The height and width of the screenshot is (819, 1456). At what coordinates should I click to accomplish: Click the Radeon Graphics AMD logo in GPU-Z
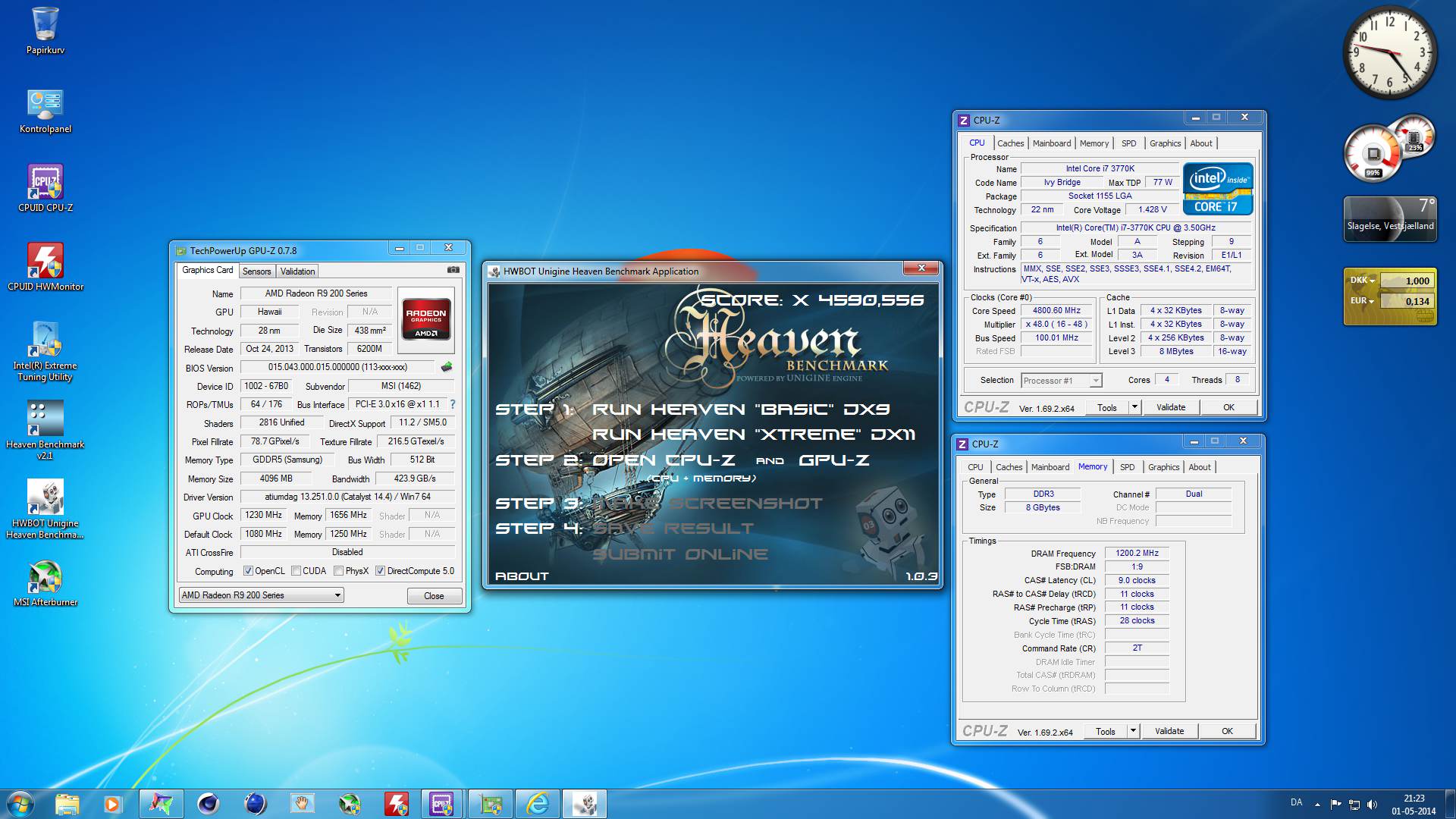pos(425,319)
